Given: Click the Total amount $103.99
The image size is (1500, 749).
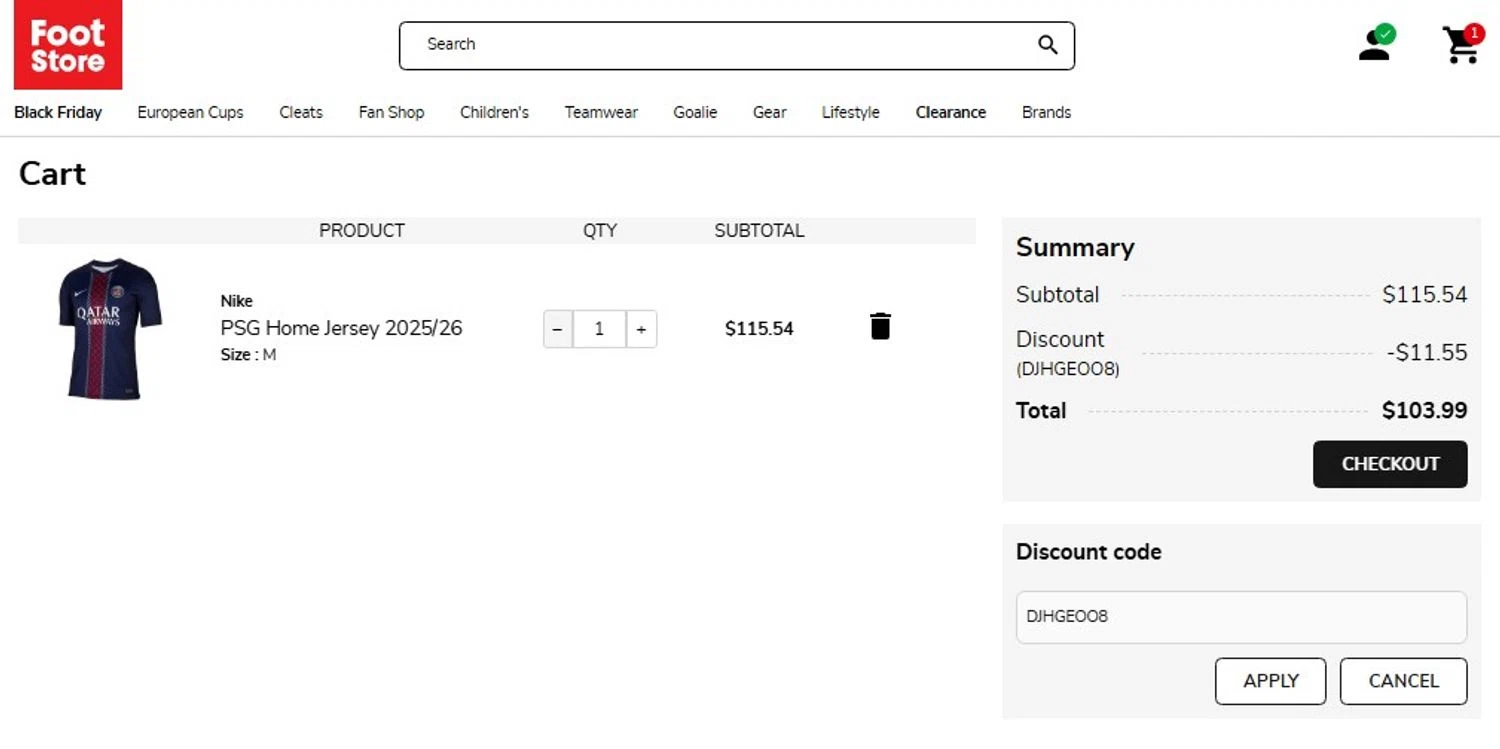Looking at the screenshot, I should (x=1424, y=410).
